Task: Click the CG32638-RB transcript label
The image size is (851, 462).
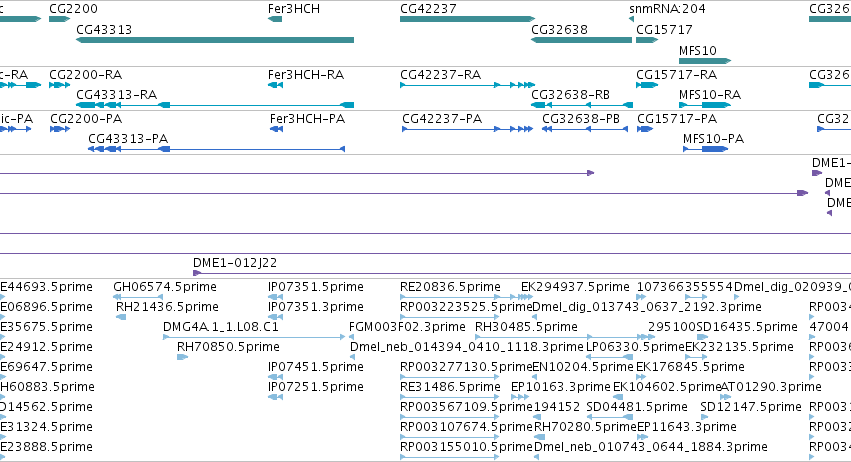Action: (x=570, y=94)
